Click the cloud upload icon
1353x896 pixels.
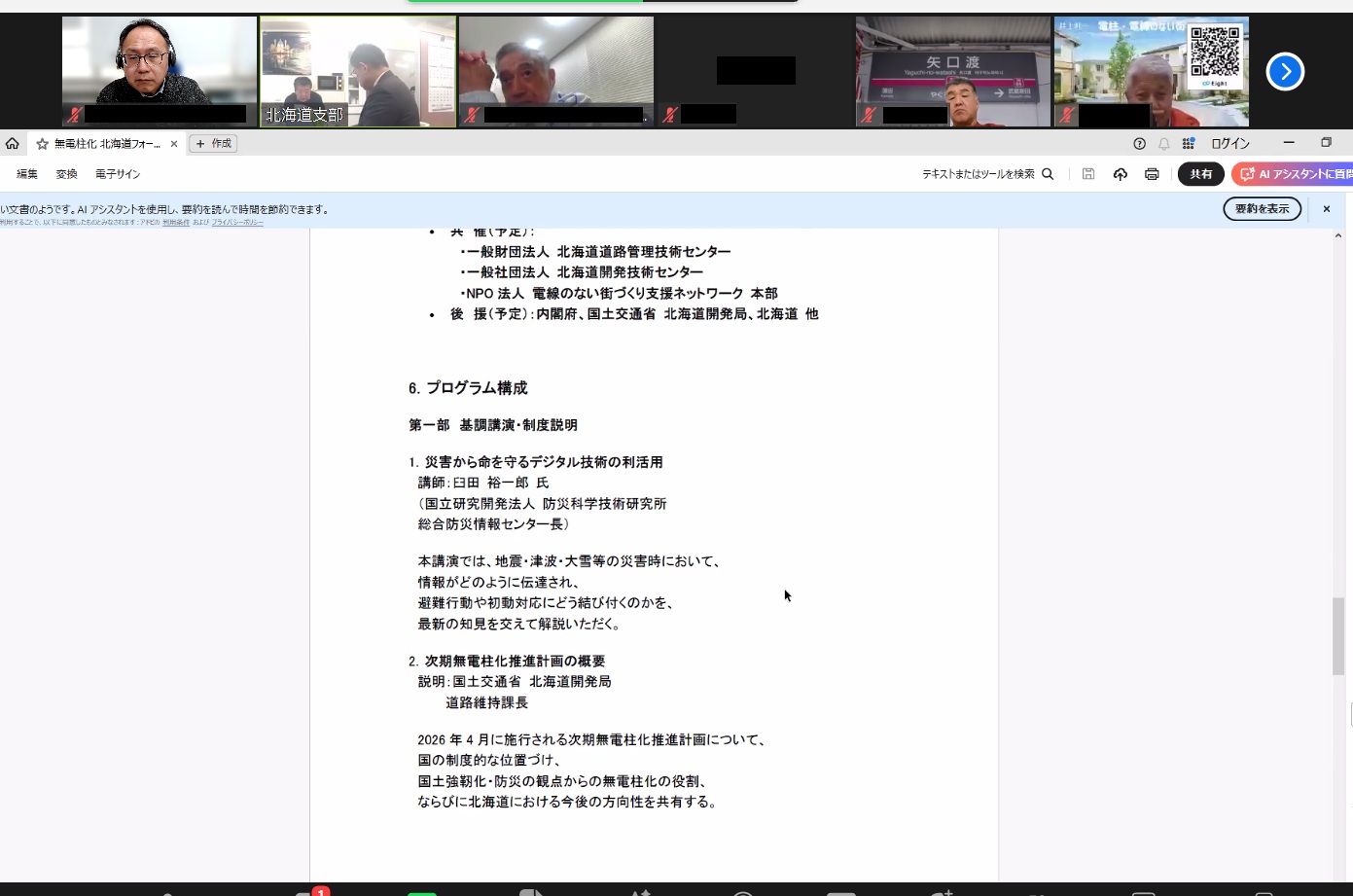click(1121, 174)
